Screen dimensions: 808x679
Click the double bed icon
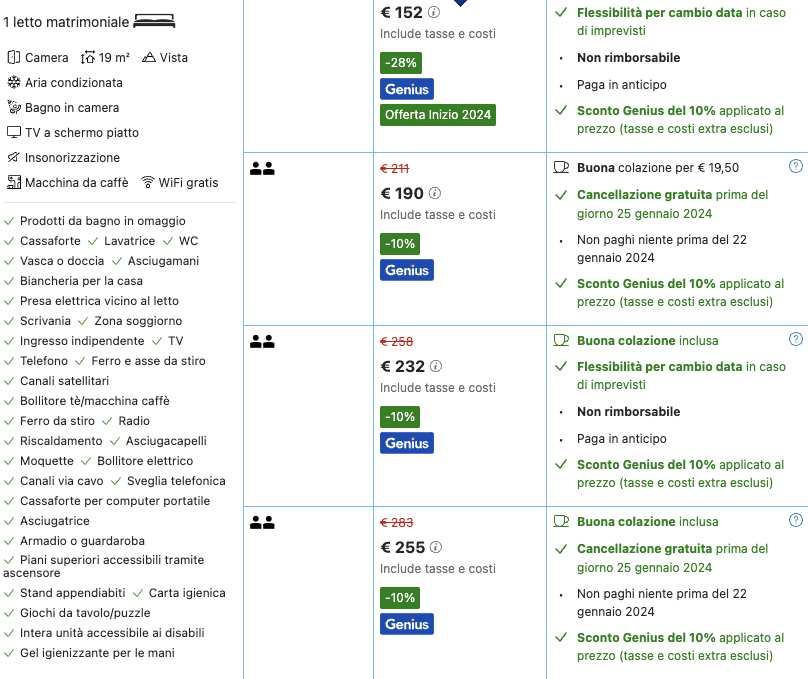click(x=153, y=21)
